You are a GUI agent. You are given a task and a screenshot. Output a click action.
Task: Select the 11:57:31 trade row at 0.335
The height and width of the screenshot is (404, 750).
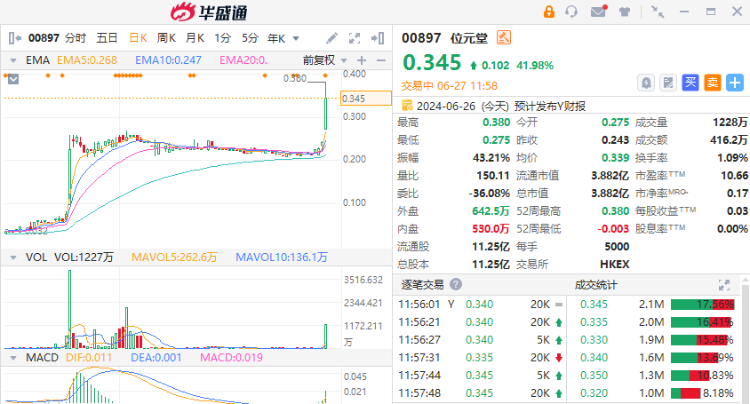[481, 358]
